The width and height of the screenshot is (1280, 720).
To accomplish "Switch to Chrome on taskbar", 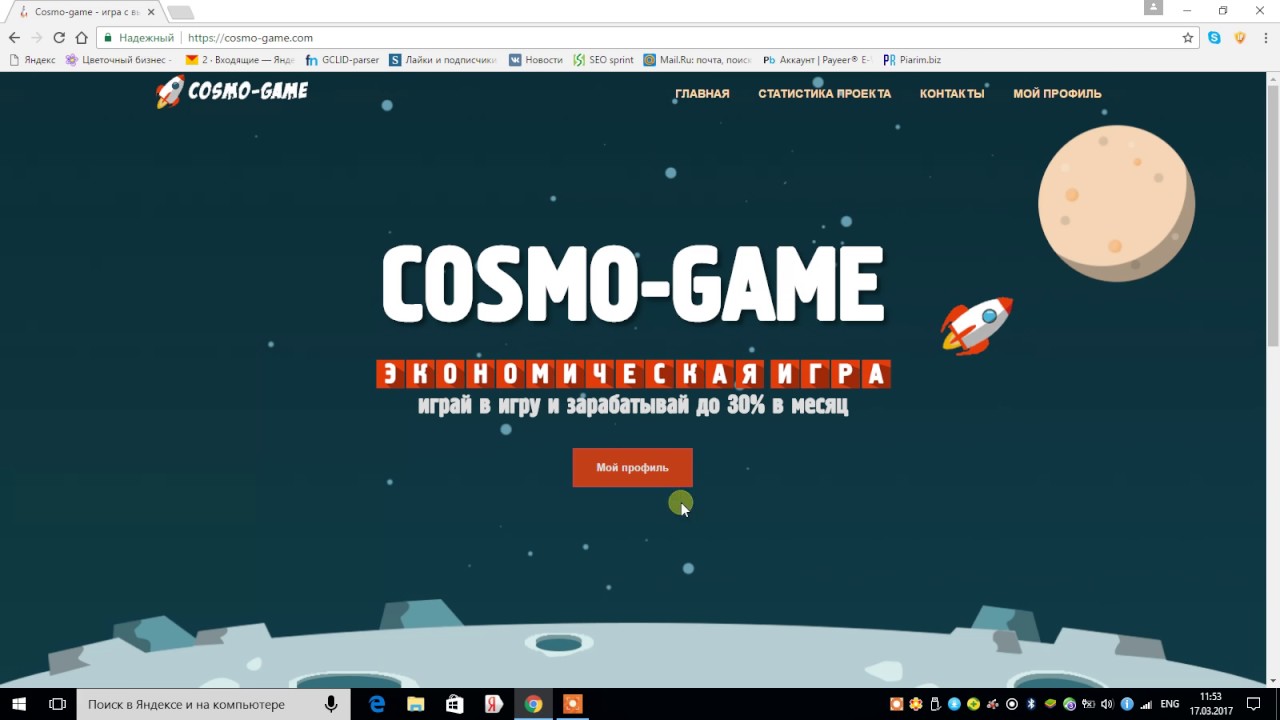I will coord(533,704).
